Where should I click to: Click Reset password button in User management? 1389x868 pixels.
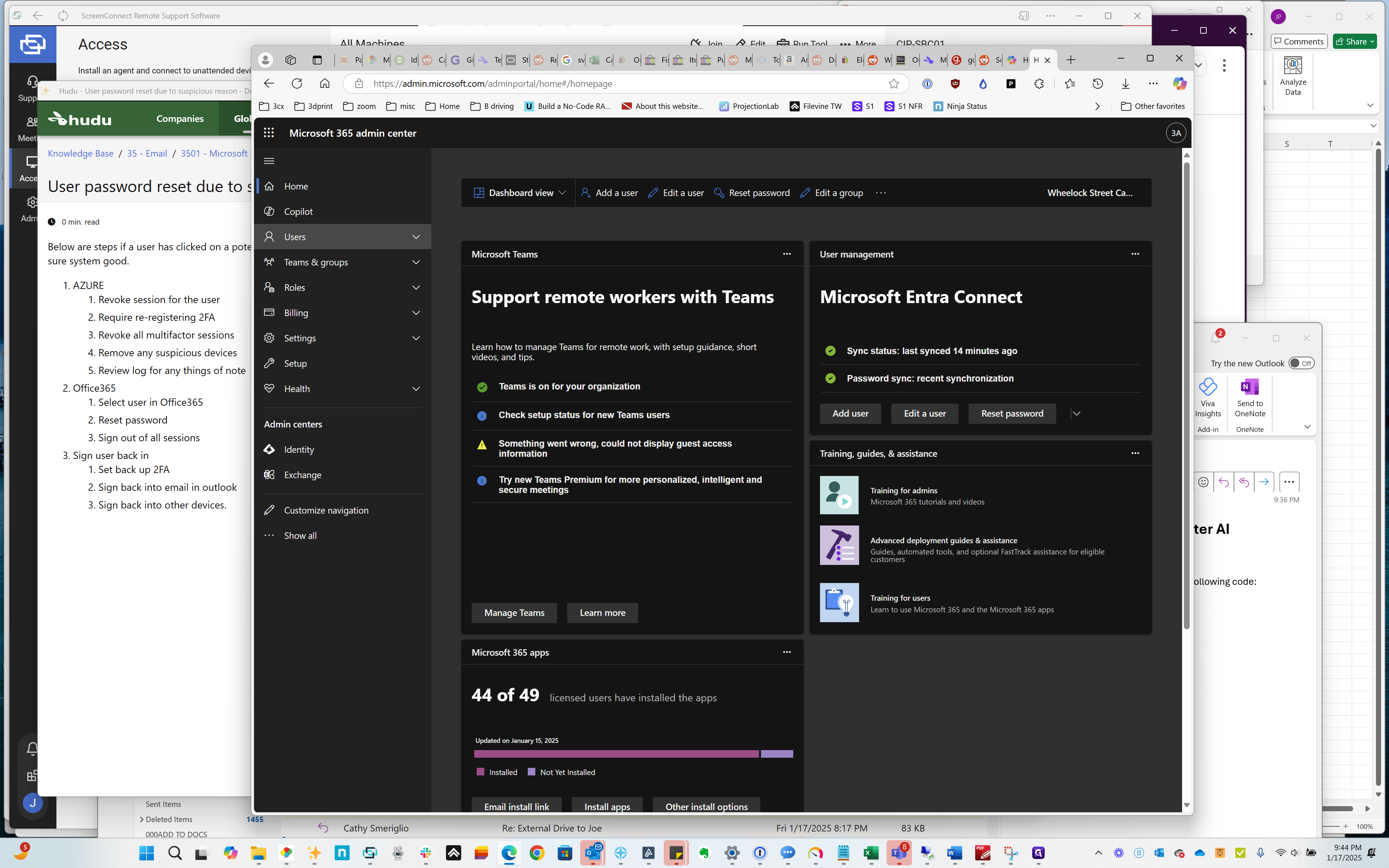[1012, 413]
